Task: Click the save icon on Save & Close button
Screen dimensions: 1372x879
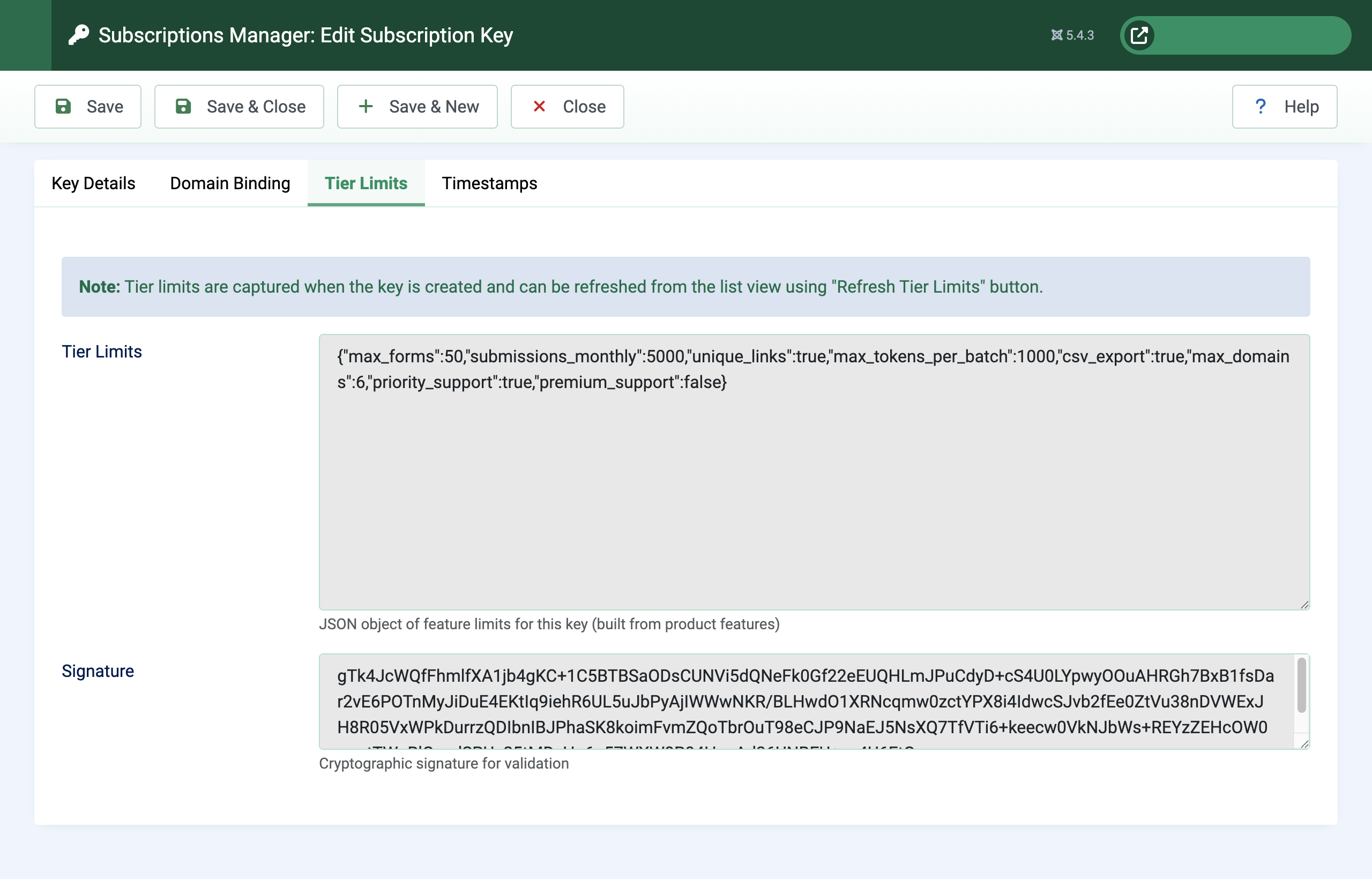Action: [183, 106]
